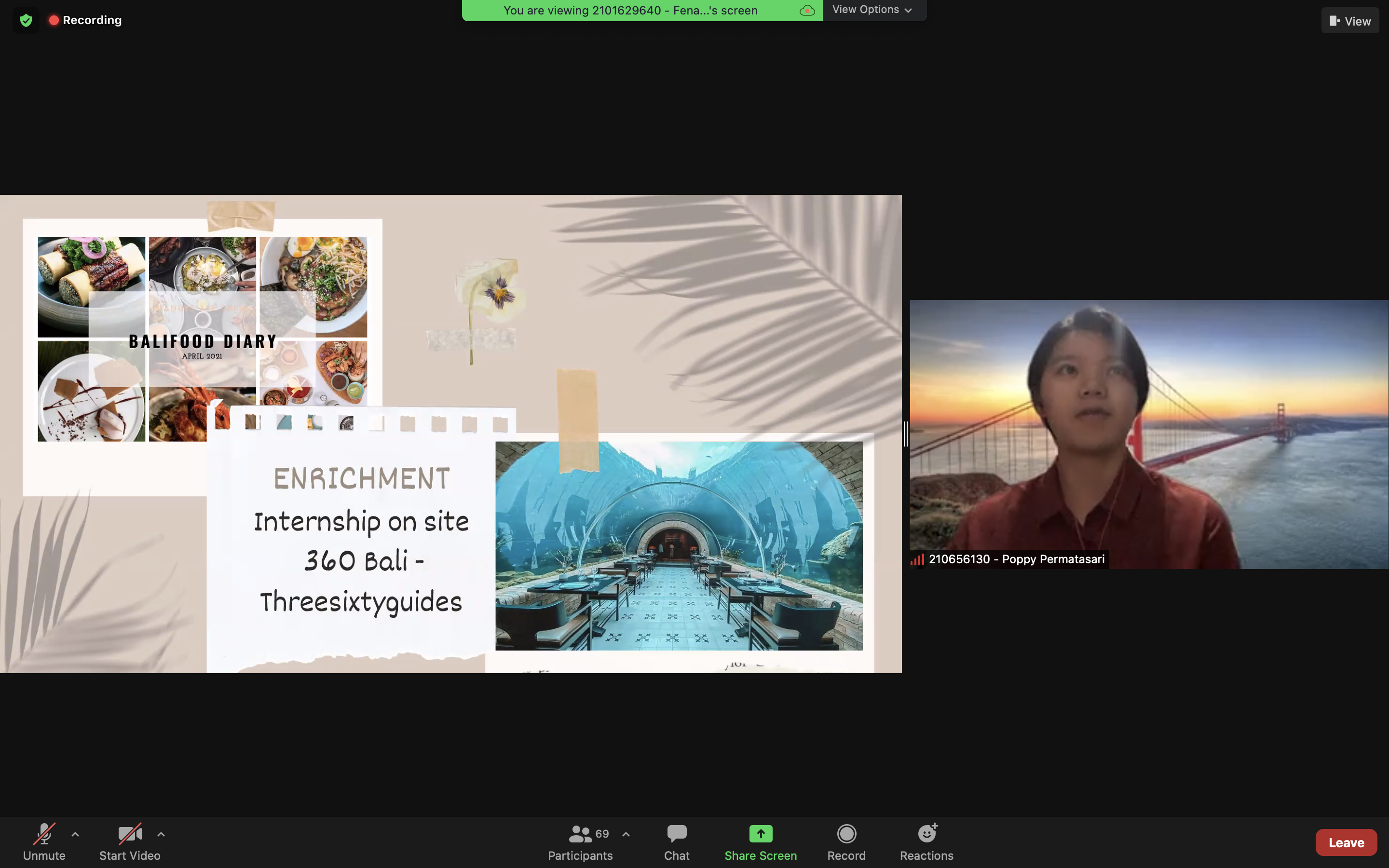This screenshot has width=1389, height=868.
Task: Expand arrow next to Participants count
Action: coord(626,834)
